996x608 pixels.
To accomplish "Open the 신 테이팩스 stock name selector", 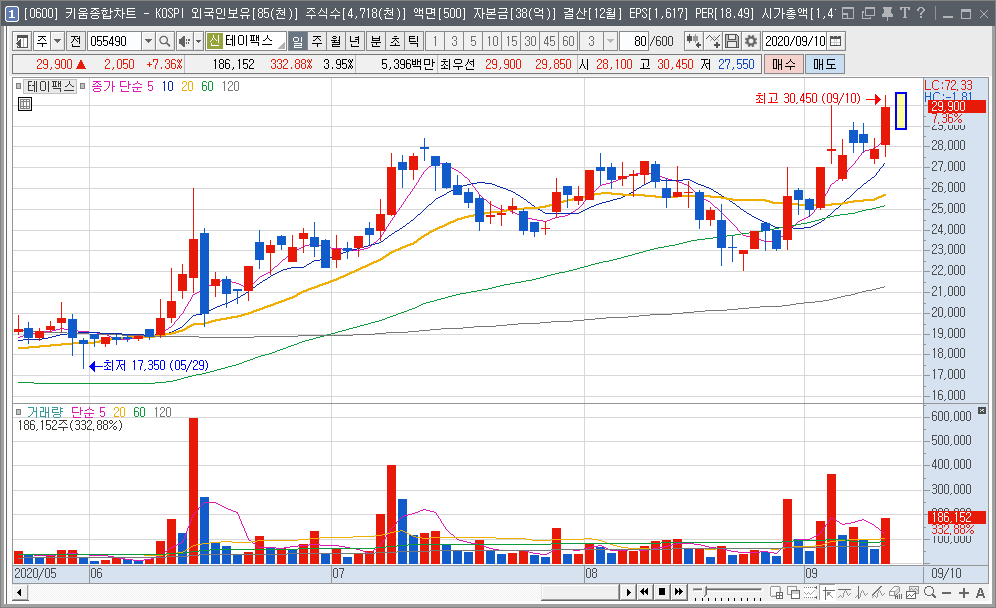I will [x=246, y=41].
